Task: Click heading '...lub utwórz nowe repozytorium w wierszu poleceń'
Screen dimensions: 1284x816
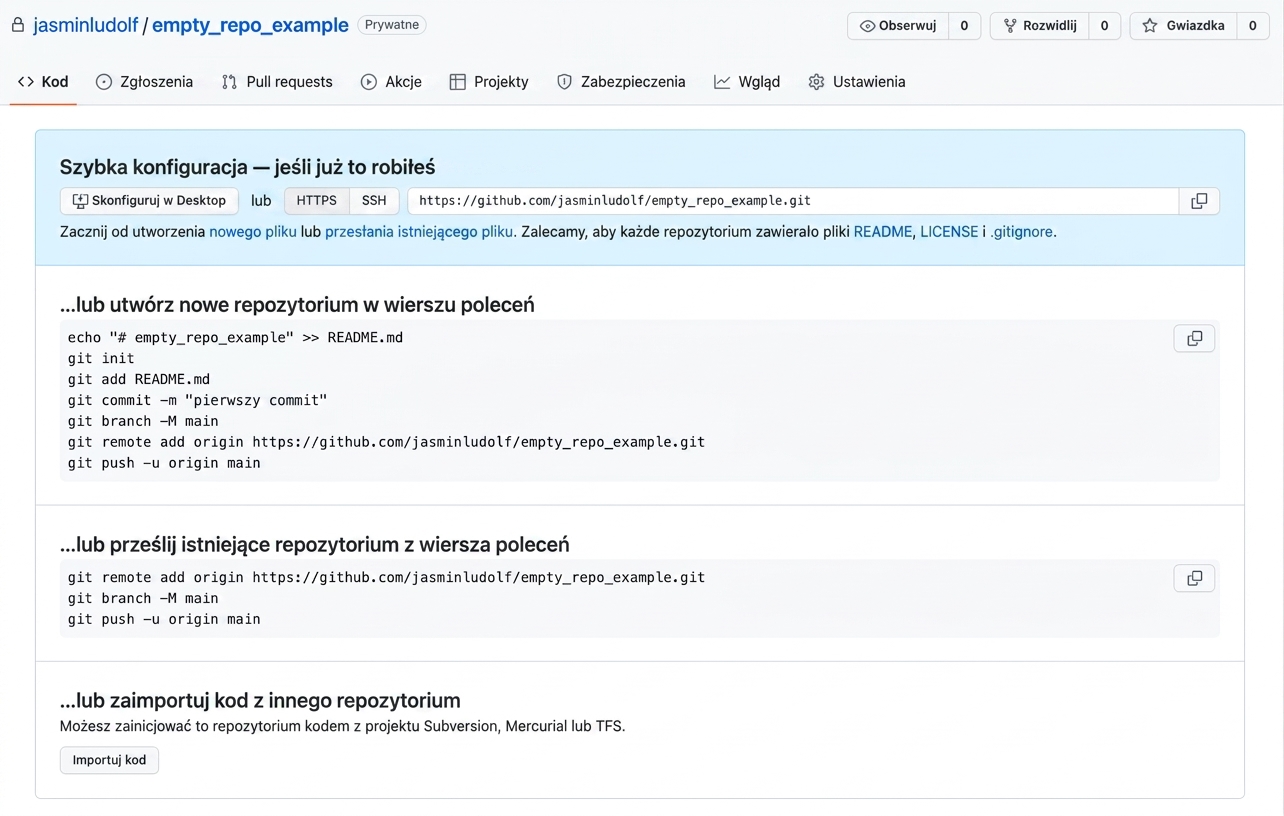Action: click(297, 305)
